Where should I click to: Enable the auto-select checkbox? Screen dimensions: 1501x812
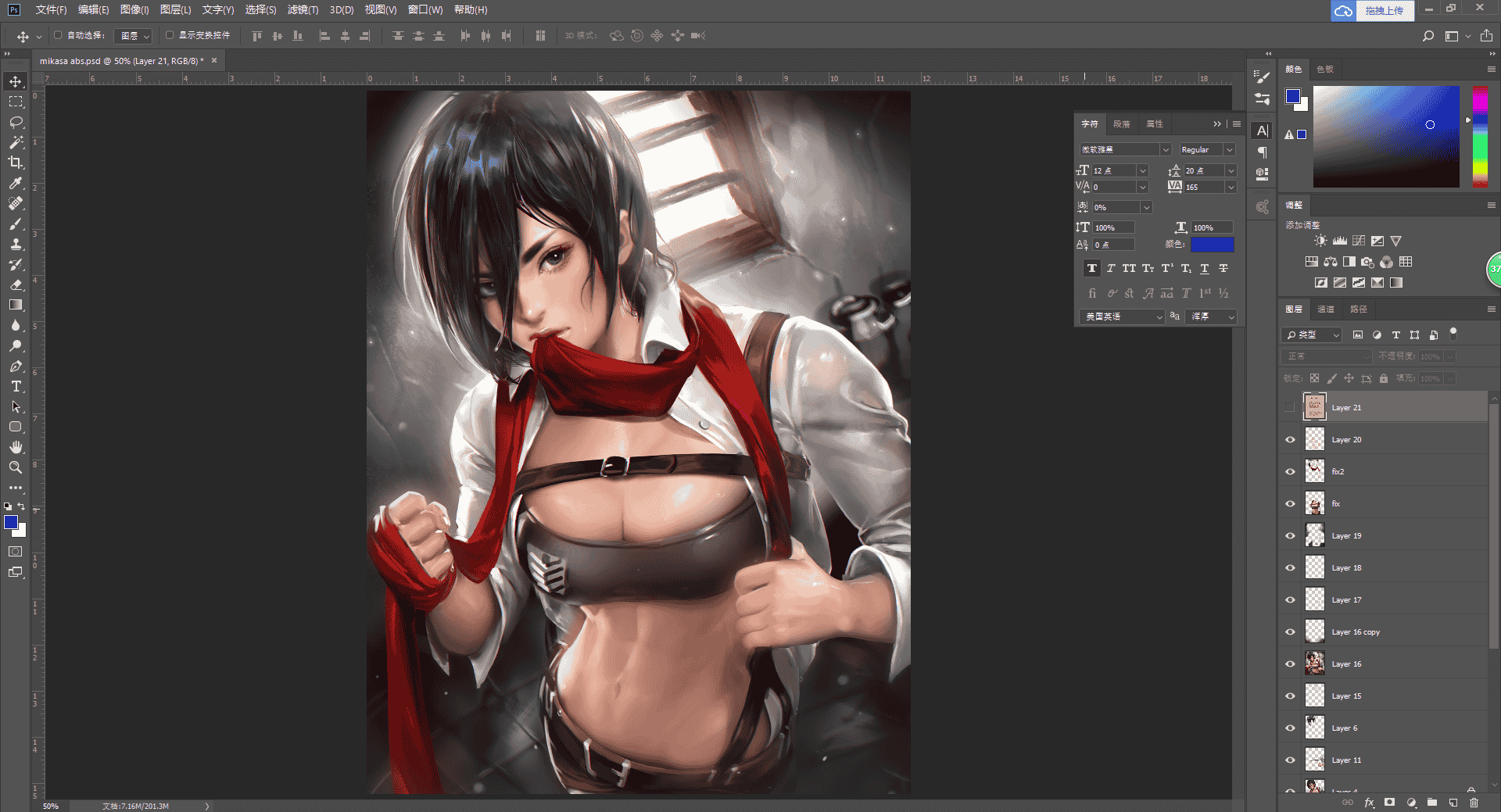(x=58, y=35)
